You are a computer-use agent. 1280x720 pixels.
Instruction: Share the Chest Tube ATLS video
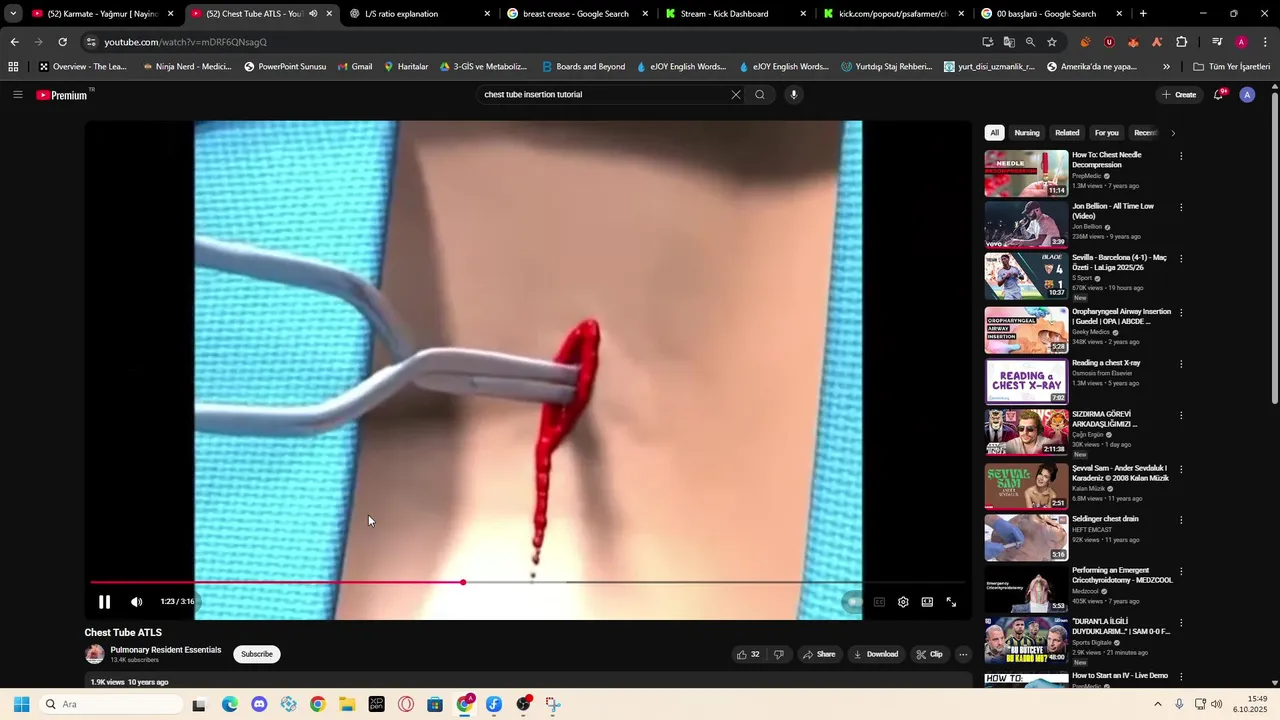point(818,654)
